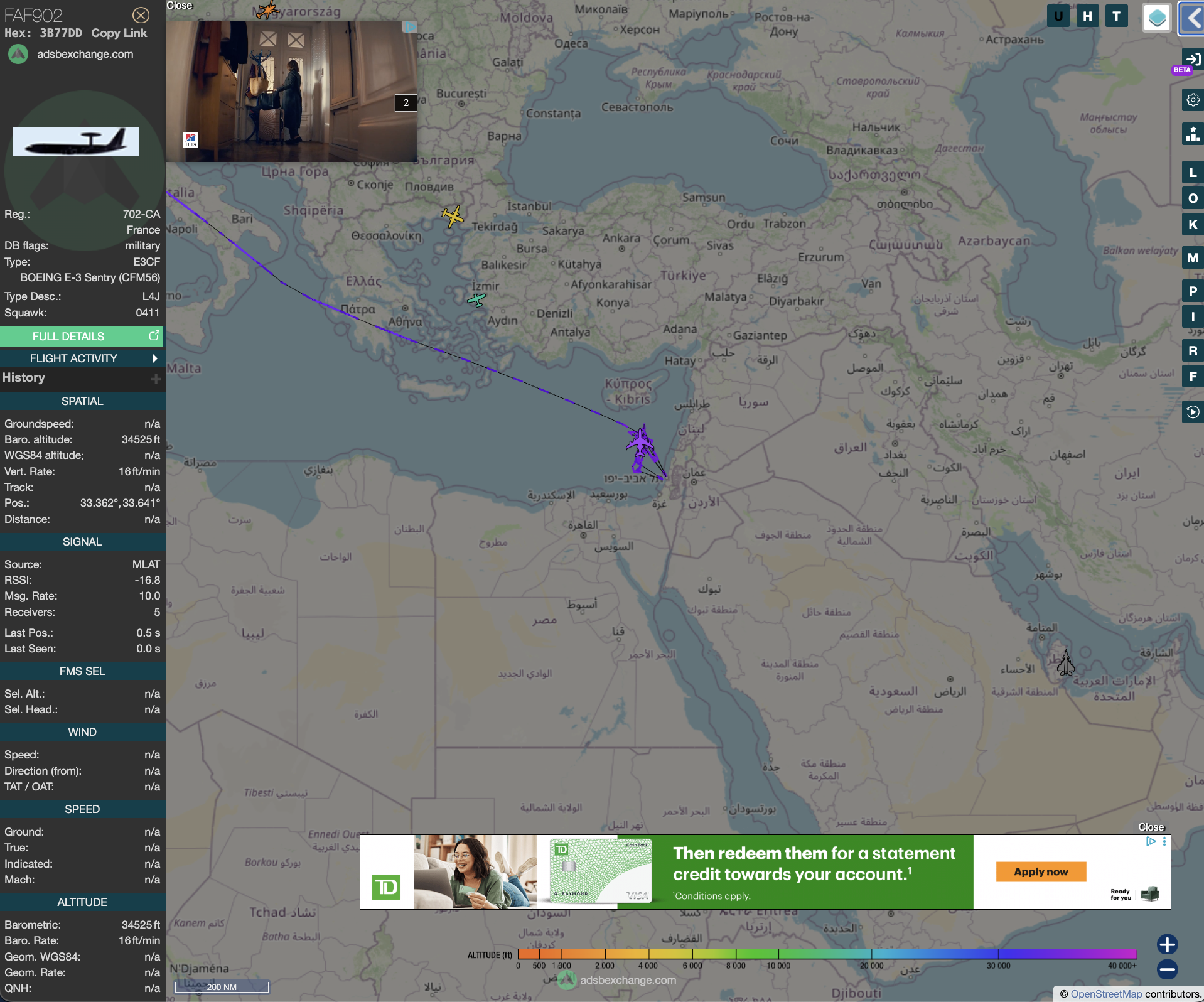The height and width of the screenshot is (1002, 1204).
Task: Click Apply now in TD ad
Action: pyautogui.click(x=1041, y=871)
